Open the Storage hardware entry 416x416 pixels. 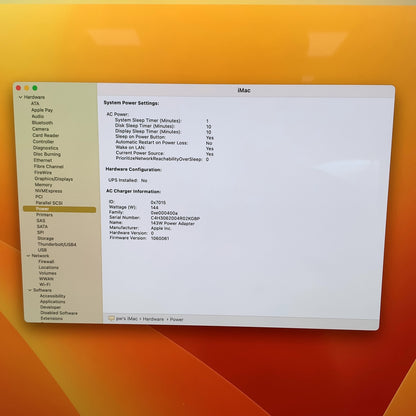[x=45, y=238]
